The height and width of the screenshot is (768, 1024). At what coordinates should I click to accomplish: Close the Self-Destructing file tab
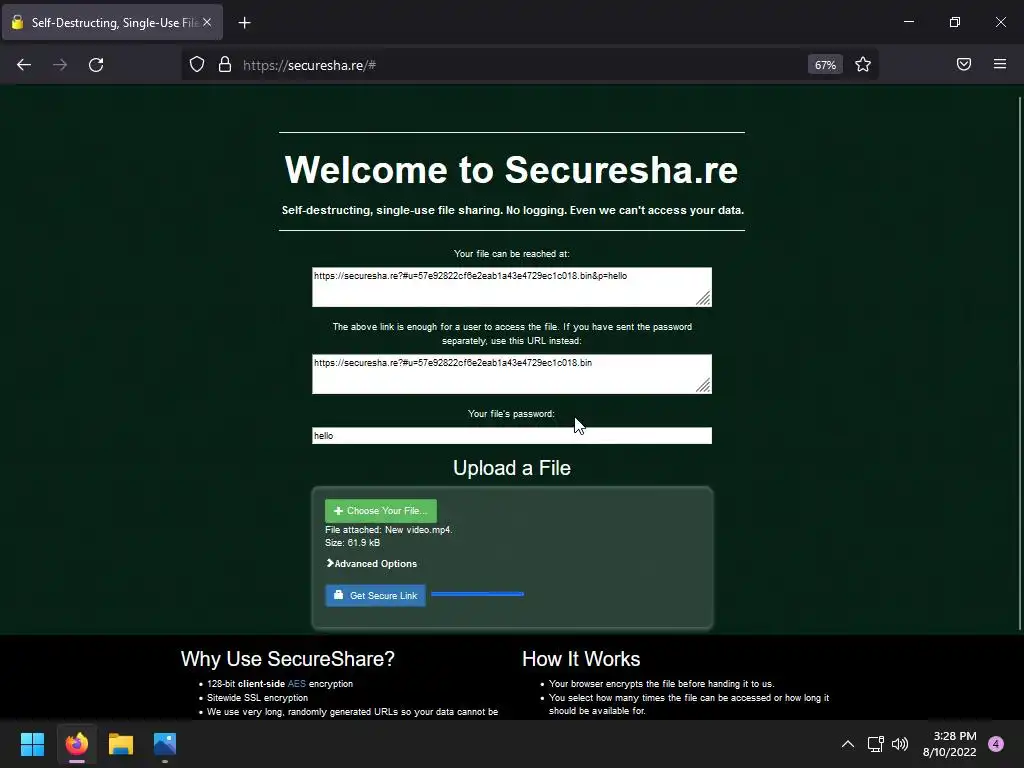tap(207, 22)
